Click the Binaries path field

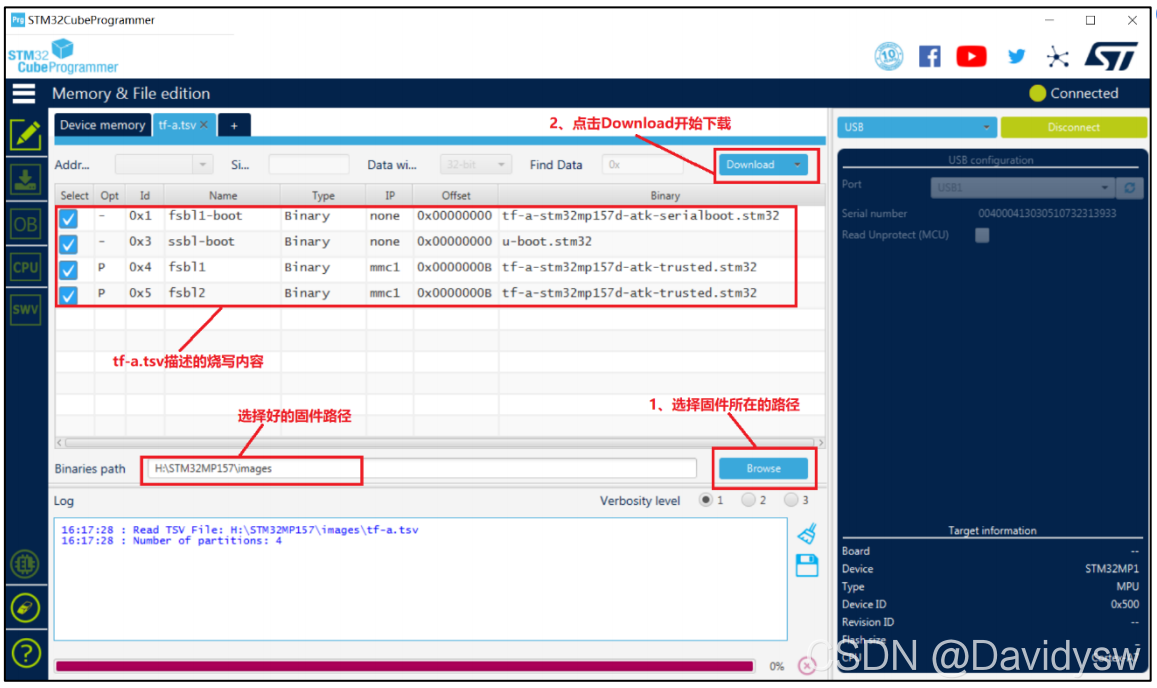(x=421, y=468)
